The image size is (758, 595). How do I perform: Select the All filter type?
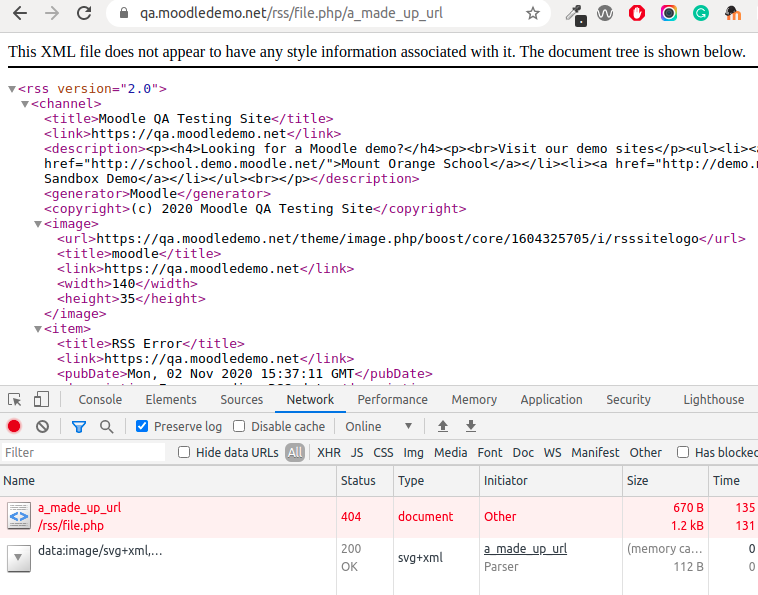point(295,452)
